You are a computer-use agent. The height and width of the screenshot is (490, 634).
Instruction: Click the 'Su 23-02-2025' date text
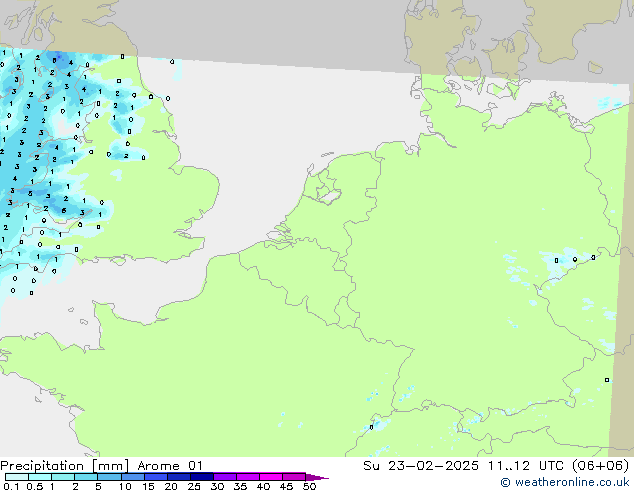[421, 466]
